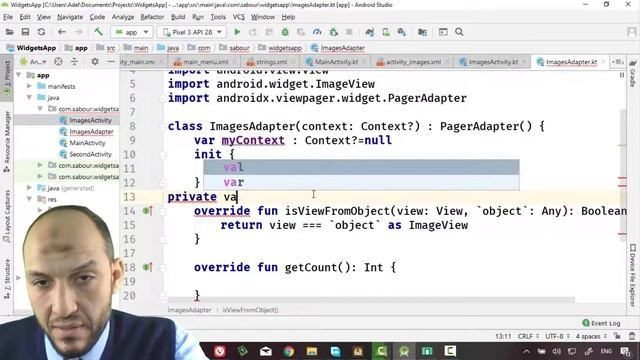
Task: Click the ENG language indicator in tray
Action: point(606,351)
